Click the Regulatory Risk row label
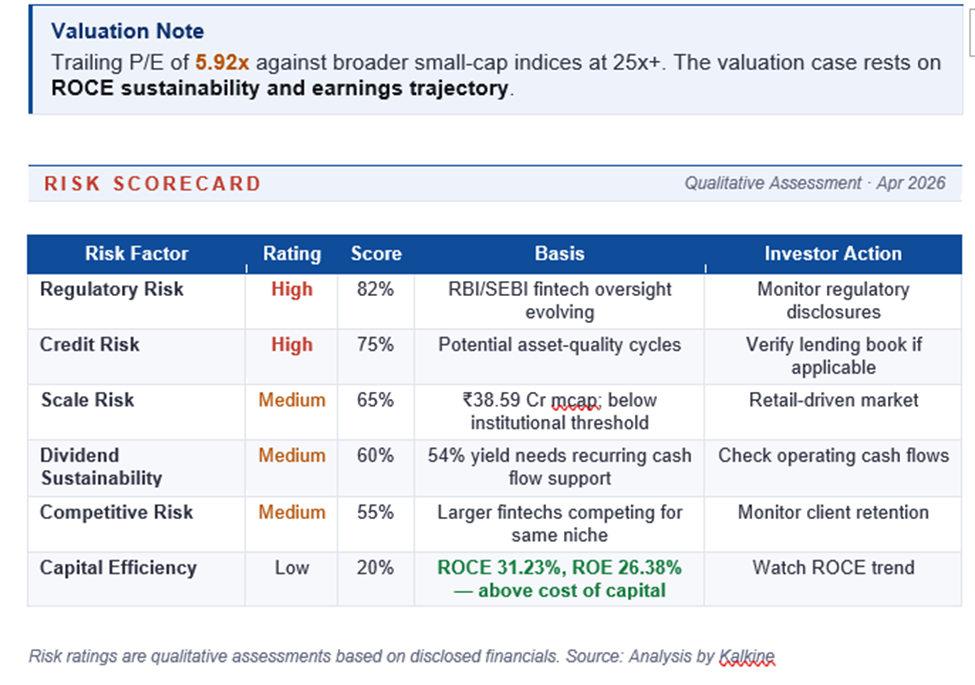The image size is (975, 685). click(x=112, y=290)
